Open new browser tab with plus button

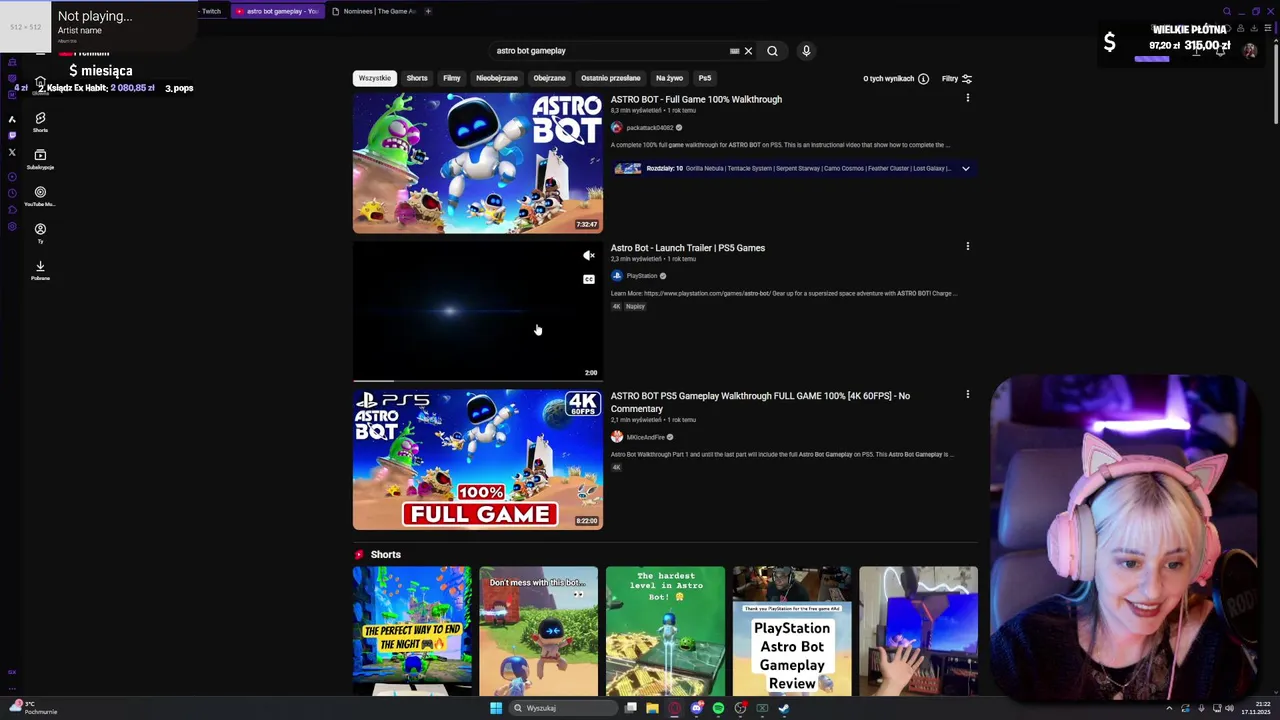pos(428,11)
